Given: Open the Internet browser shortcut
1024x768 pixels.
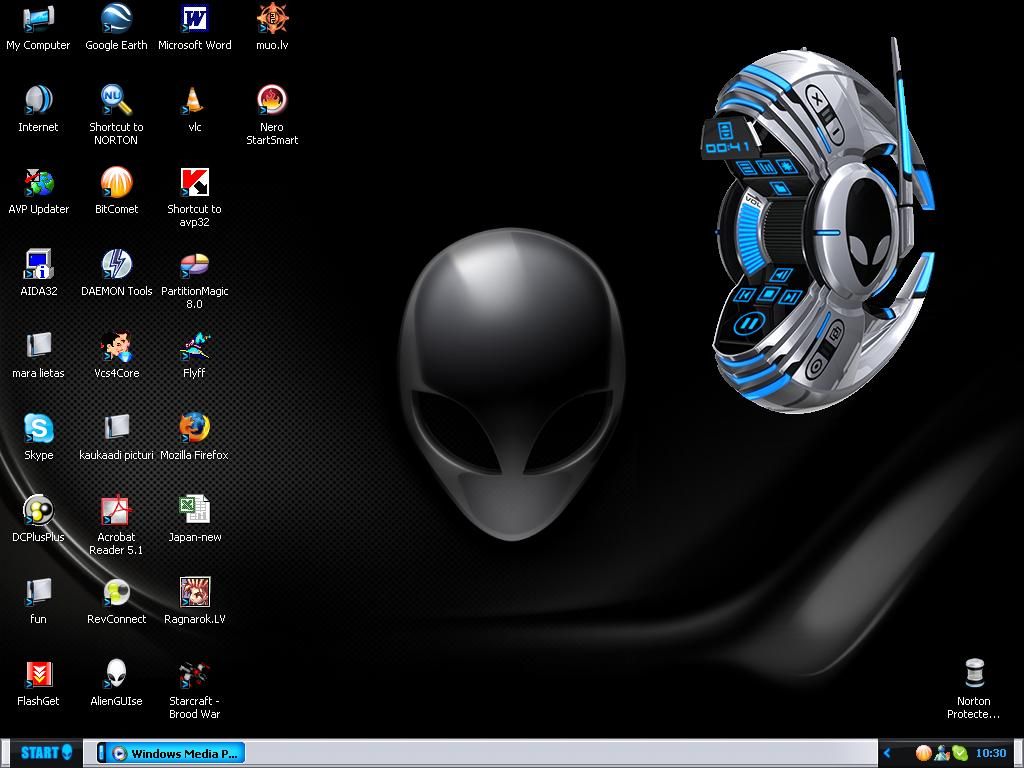Looking at the screenshot, I should point(38,110).
